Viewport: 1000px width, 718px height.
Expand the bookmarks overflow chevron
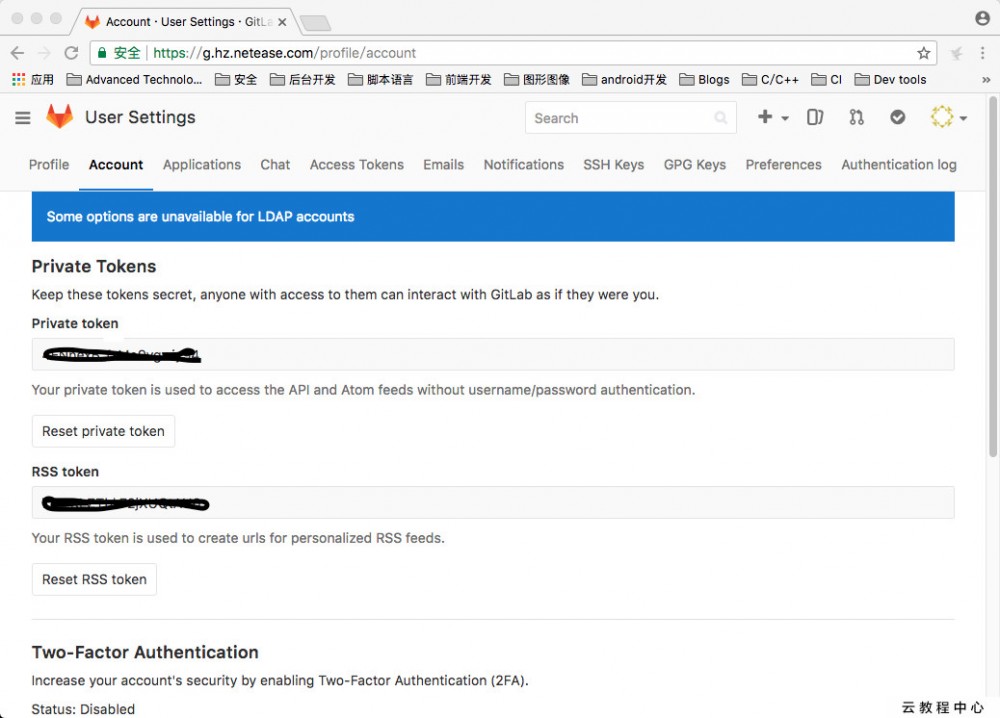point(985,79)
